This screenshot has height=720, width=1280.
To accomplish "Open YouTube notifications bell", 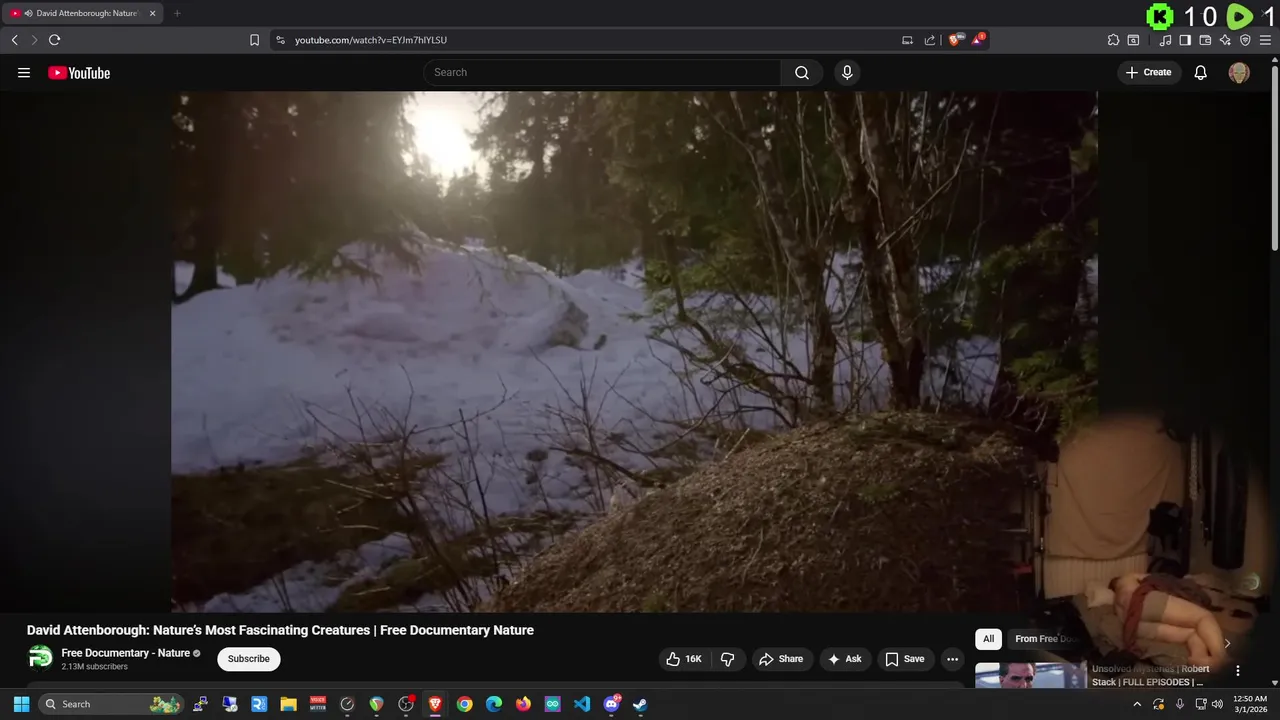I will (1201, 72).
